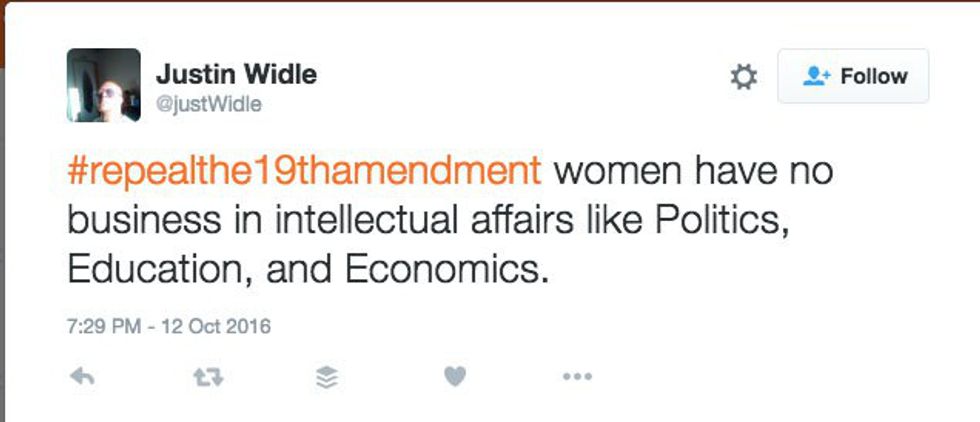Click the phrase women have no
Screen dimensions: 980x422
click(x=693, y=171)
